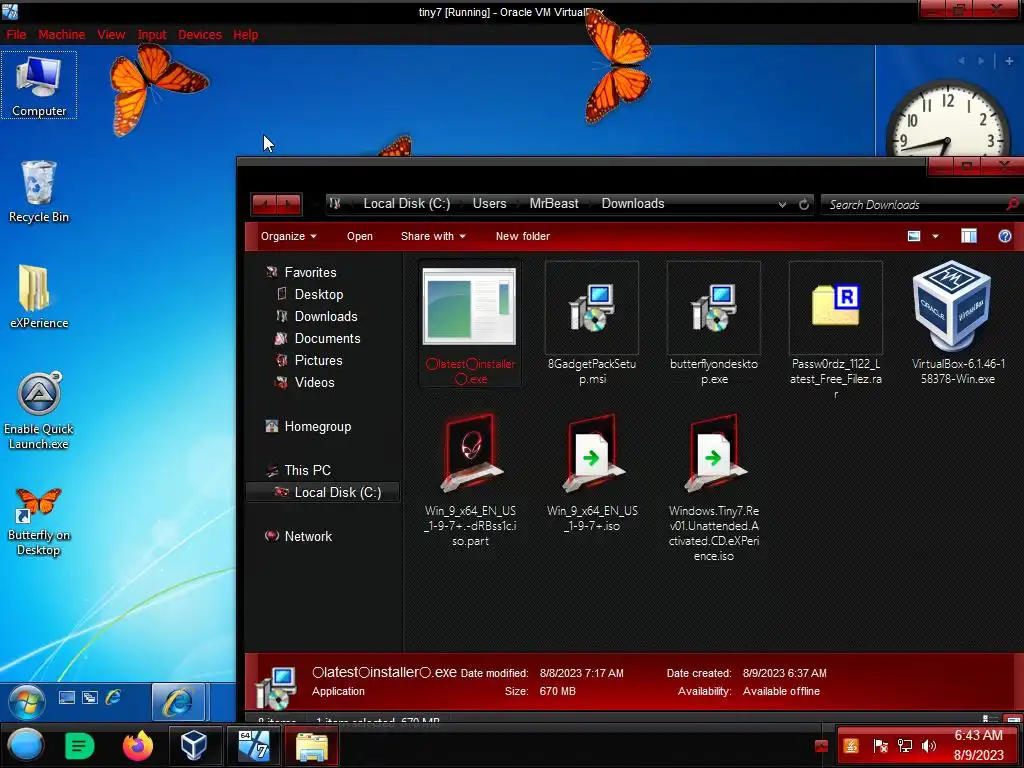Screen dimensions: 1024x768
Task: Open the Share with dropdown
Action: coord(433,236)
